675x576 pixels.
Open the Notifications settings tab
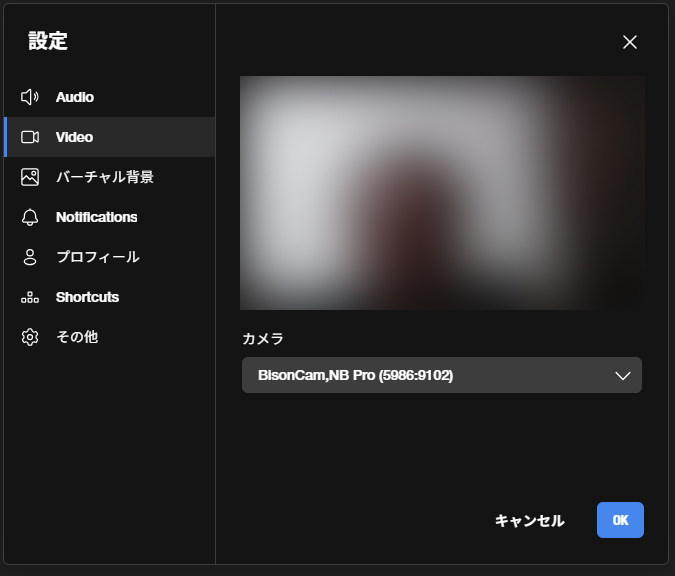(110, 217)
